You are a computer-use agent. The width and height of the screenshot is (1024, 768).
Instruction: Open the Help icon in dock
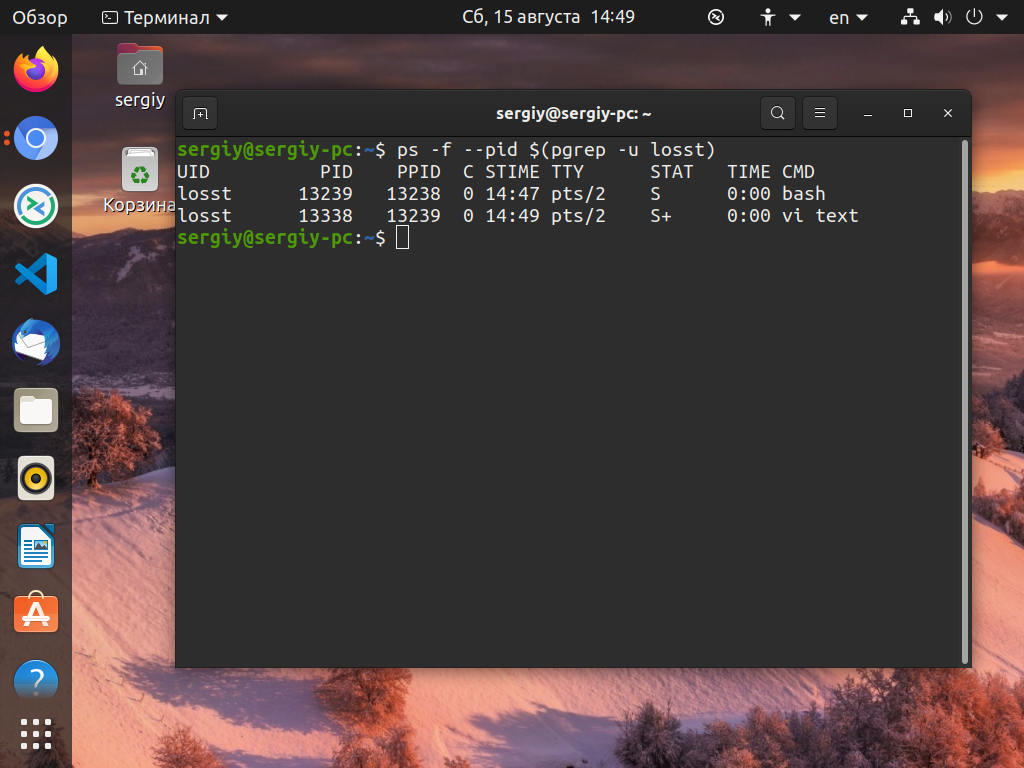point(36,680)
